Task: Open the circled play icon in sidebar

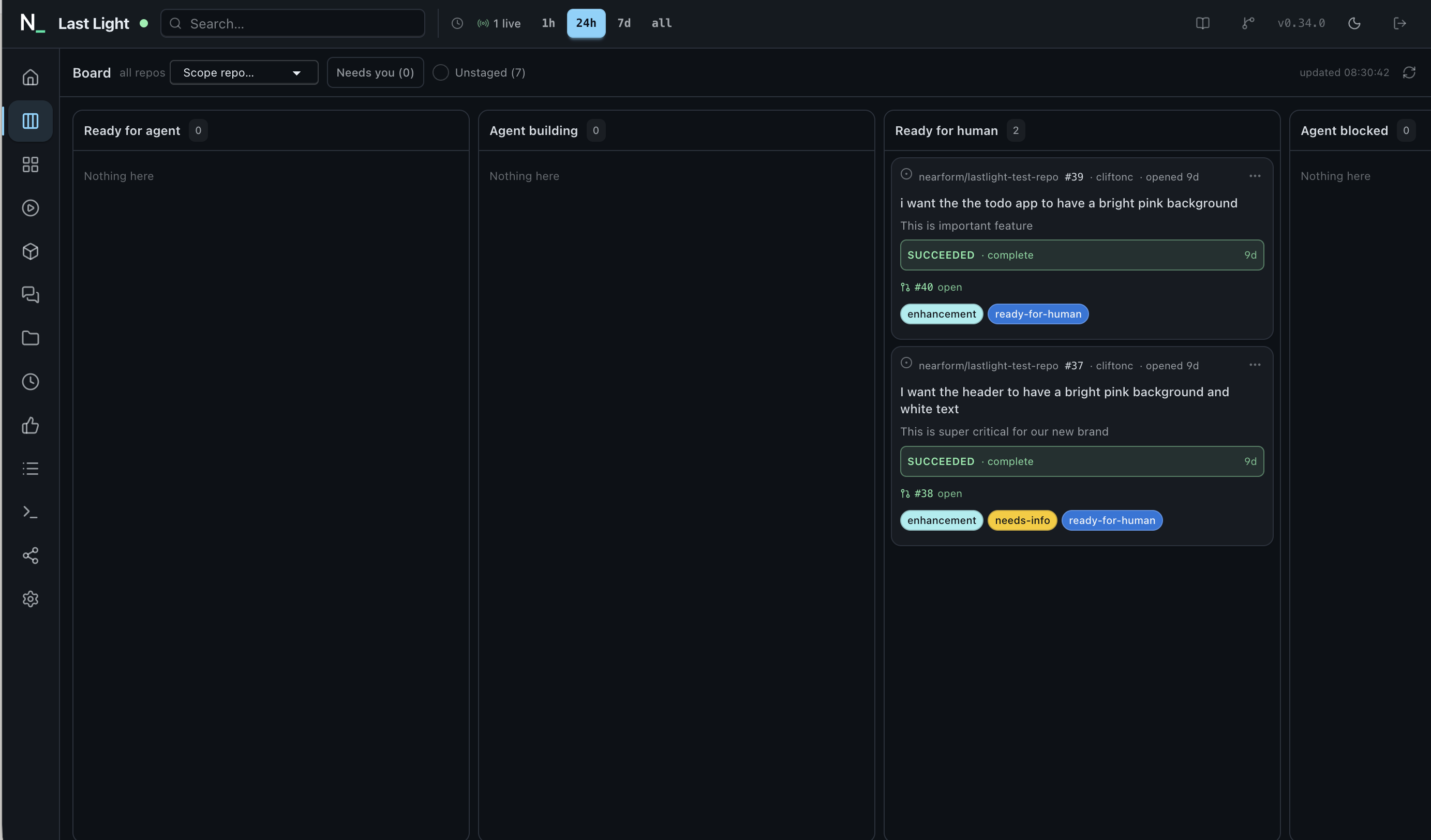Action: point(31,208)
